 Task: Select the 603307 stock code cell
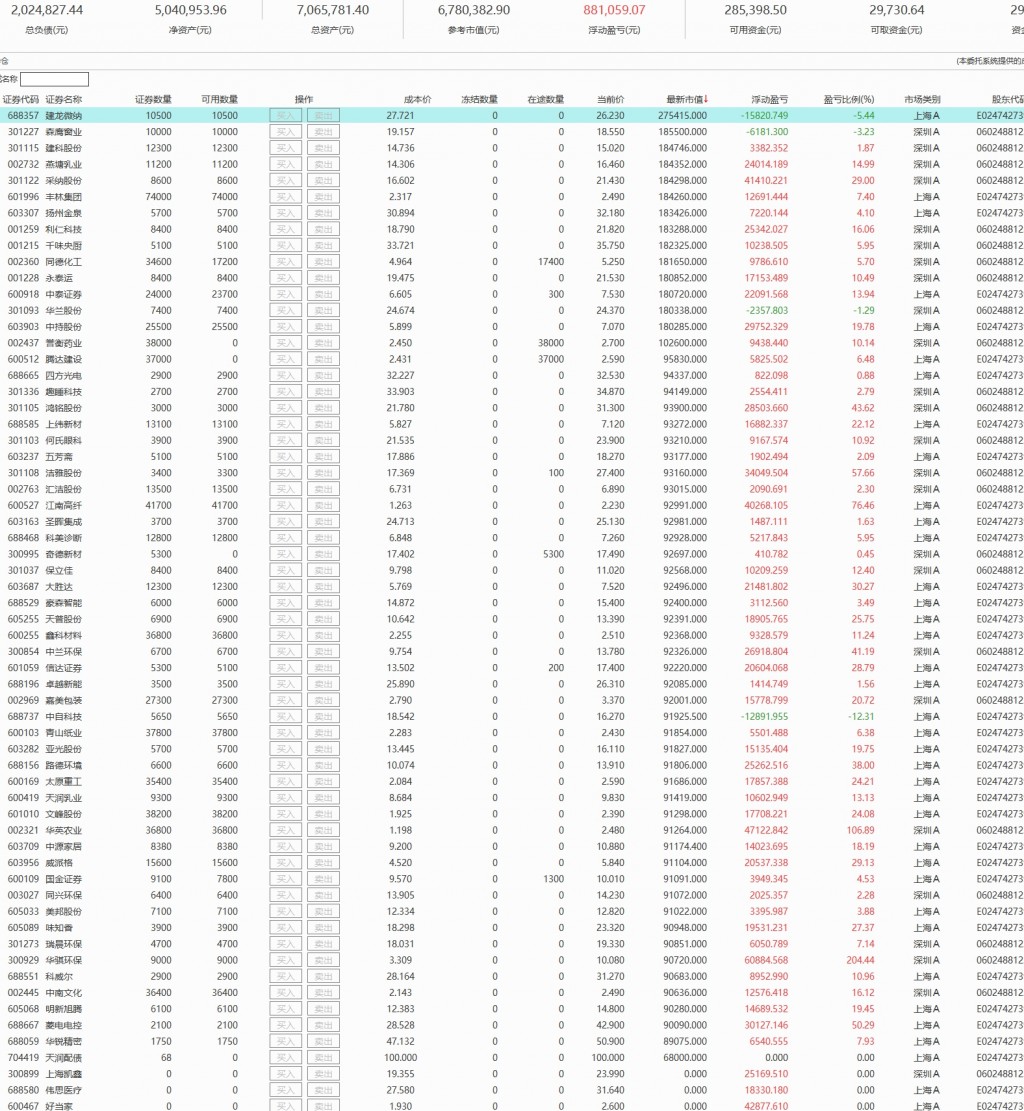[23, 213]
